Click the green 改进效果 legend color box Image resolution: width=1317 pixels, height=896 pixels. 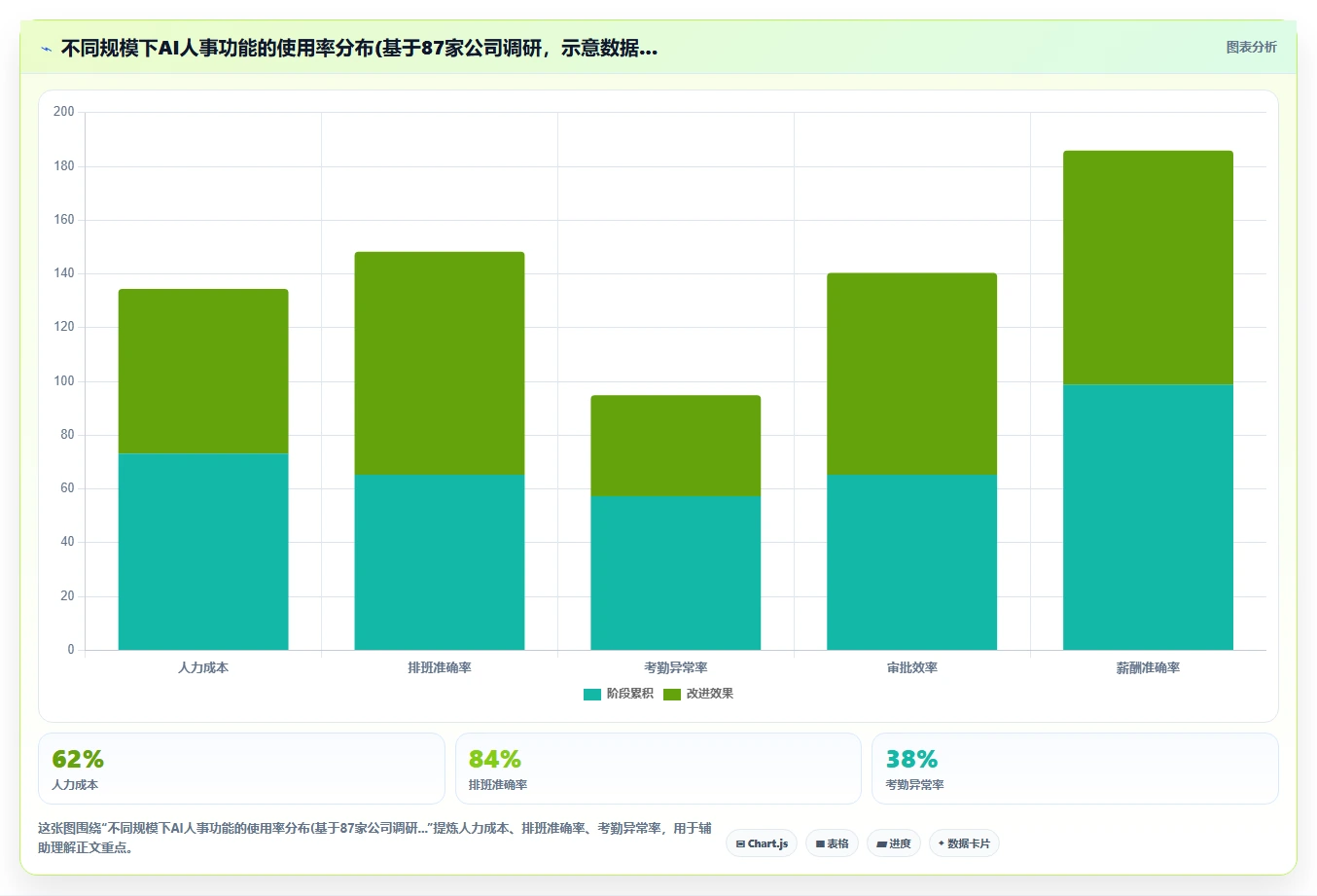pos(672,694)
